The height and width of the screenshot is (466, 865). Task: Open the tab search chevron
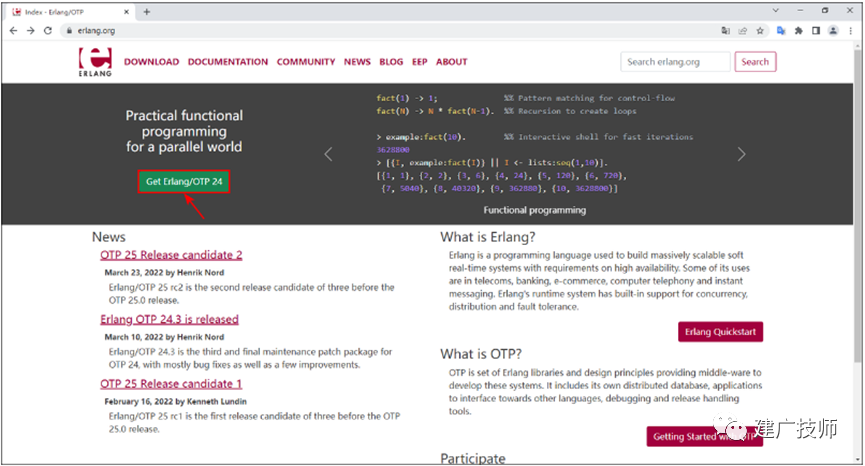point(776,10)
